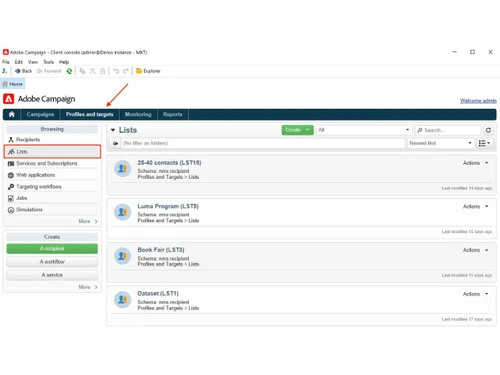Click the Create section header
Viewport: 500px width, 375px height.
52,237
